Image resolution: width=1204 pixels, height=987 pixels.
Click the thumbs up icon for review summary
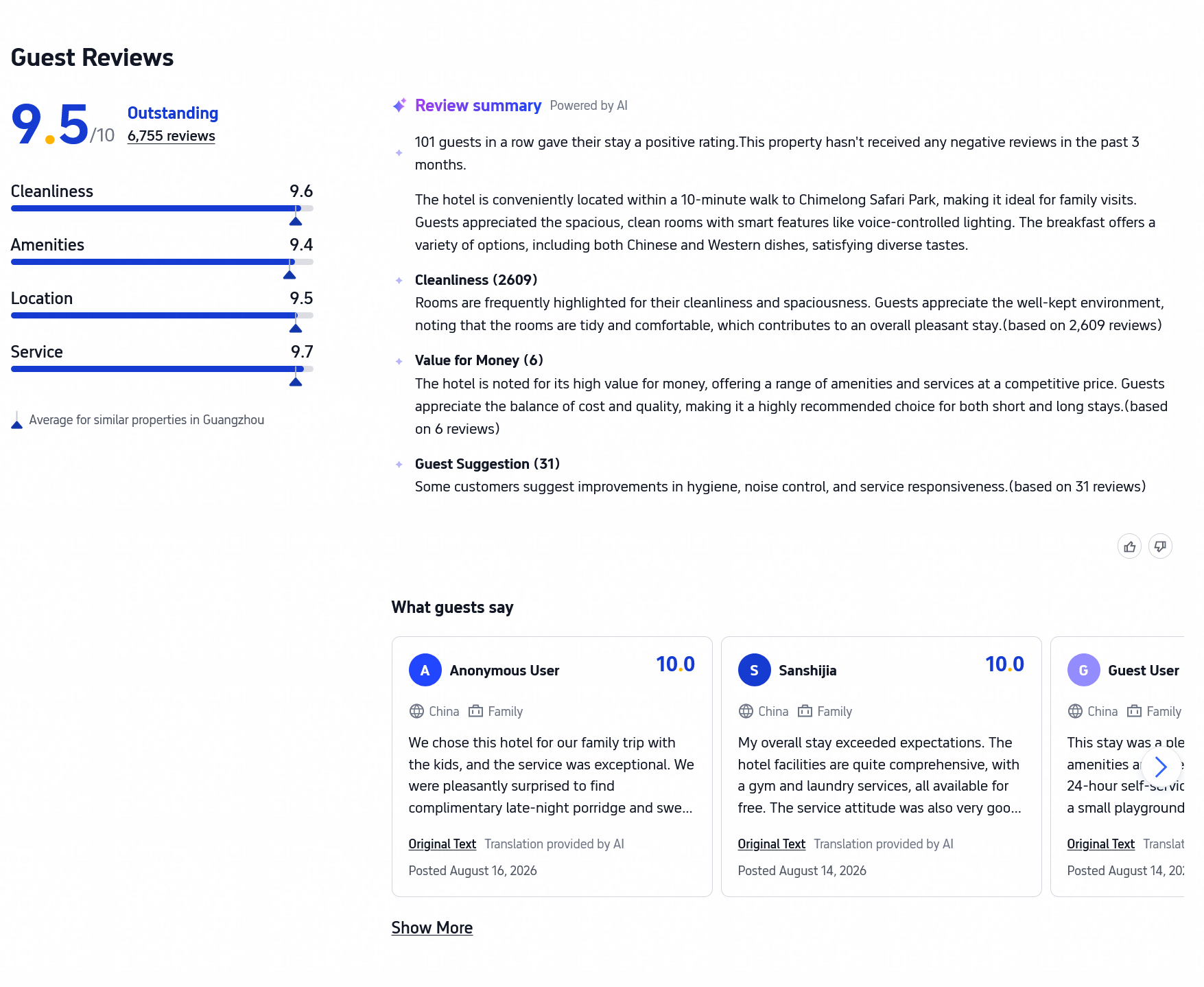(x=1129, y=546)
